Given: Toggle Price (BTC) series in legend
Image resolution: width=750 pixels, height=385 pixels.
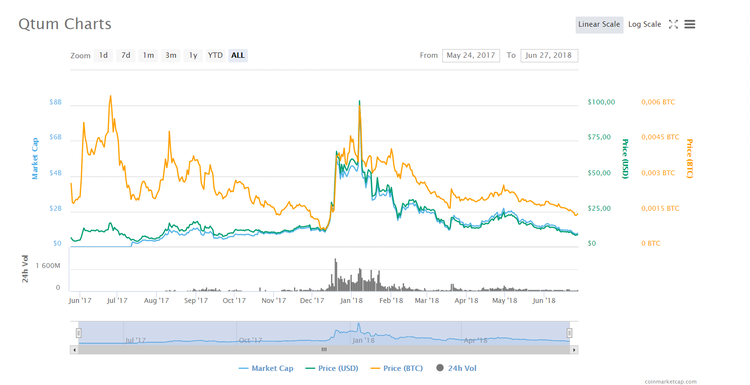Looking at the screenshot, I should pyautogui.click(x=397, y=368).
